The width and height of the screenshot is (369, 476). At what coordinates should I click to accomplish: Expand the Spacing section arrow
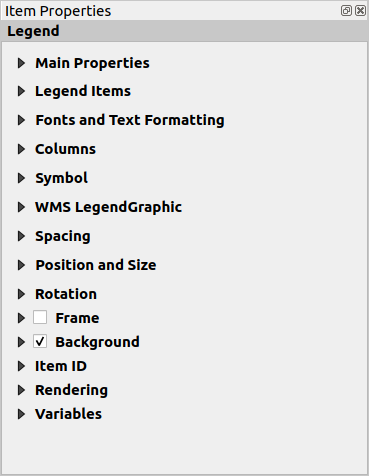21,236
